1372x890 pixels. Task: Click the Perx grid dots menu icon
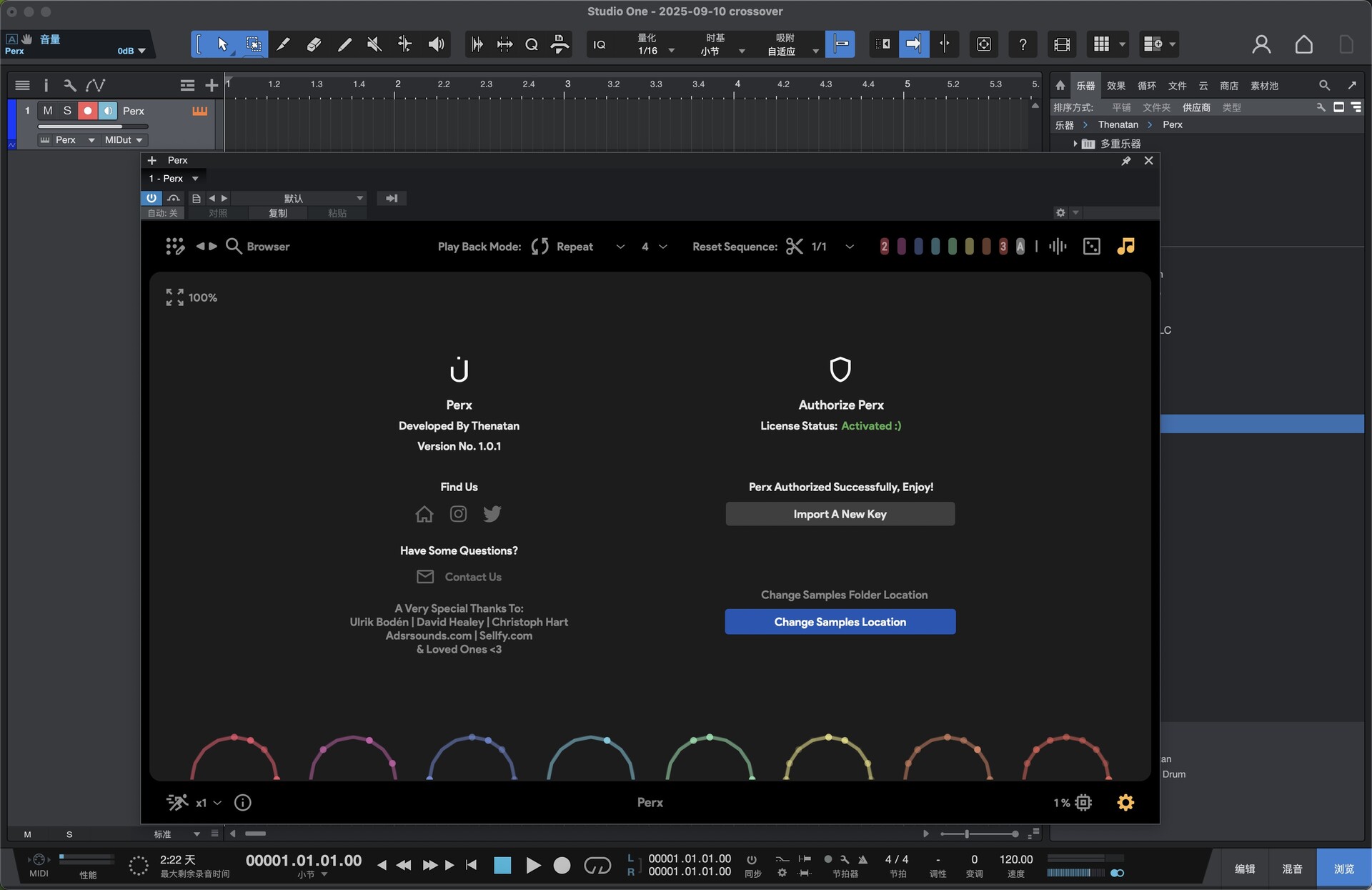[175, 247]
